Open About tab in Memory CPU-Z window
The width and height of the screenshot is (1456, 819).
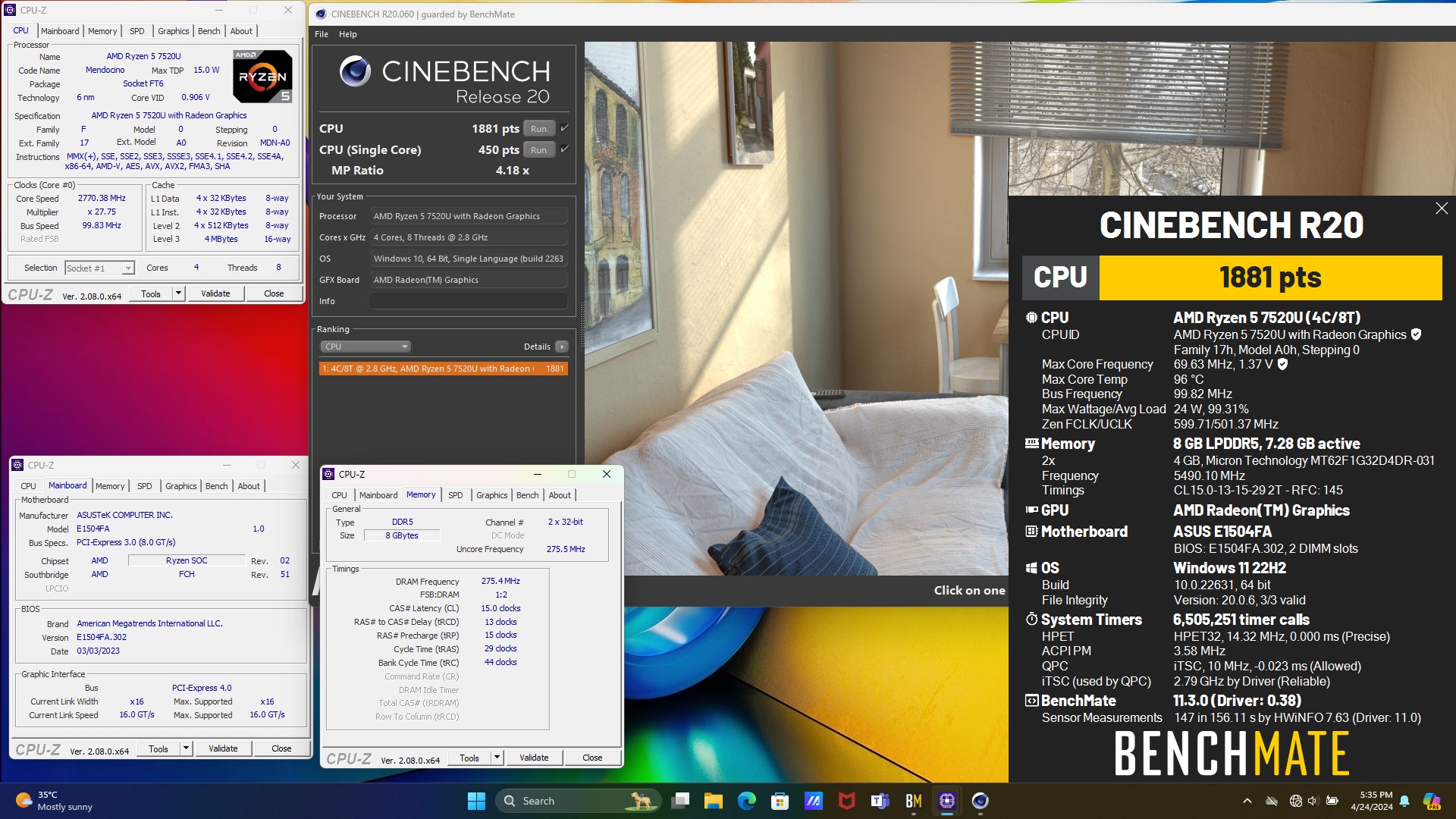coord(560,495)
